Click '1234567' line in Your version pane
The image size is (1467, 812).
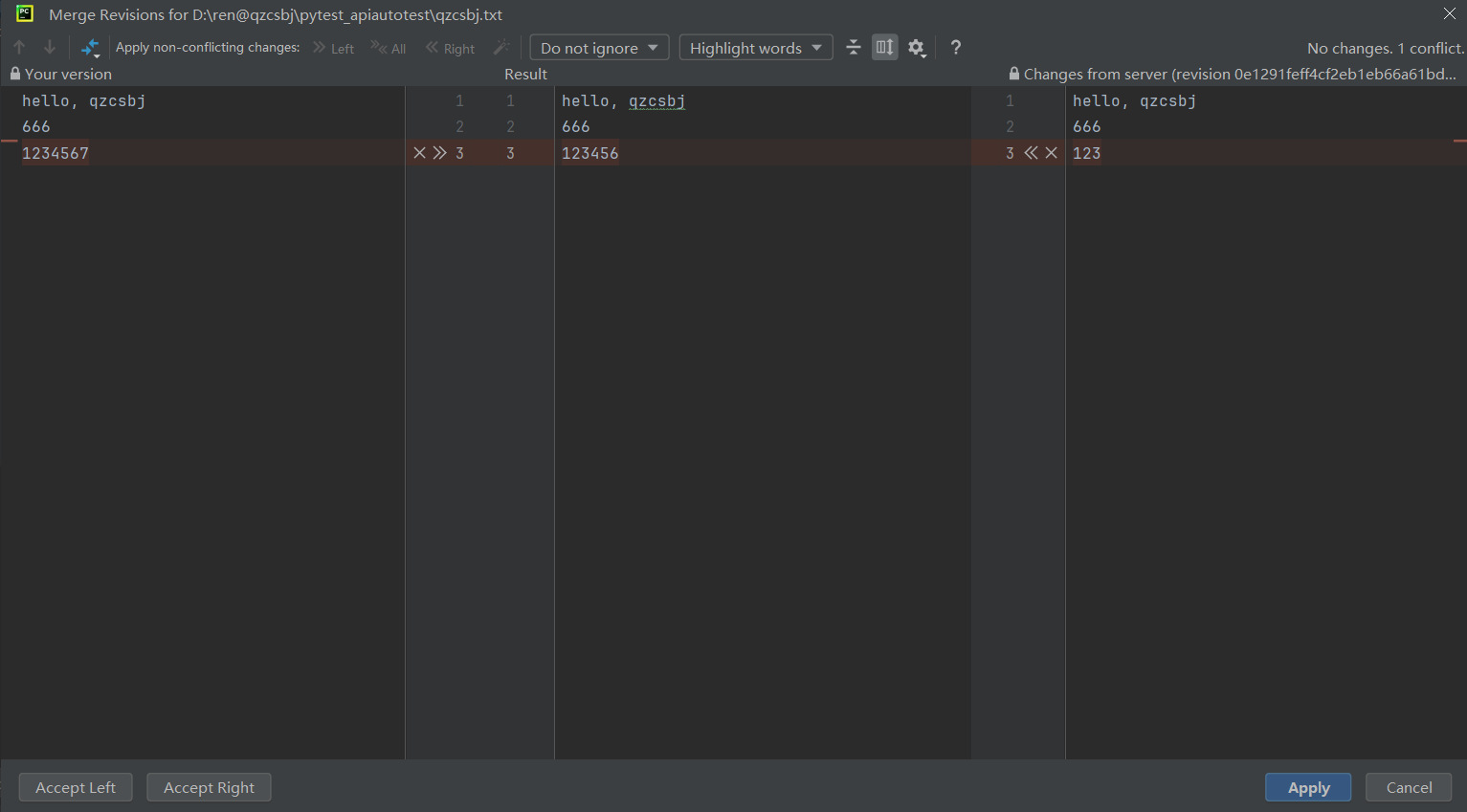(x=56, y=153)
